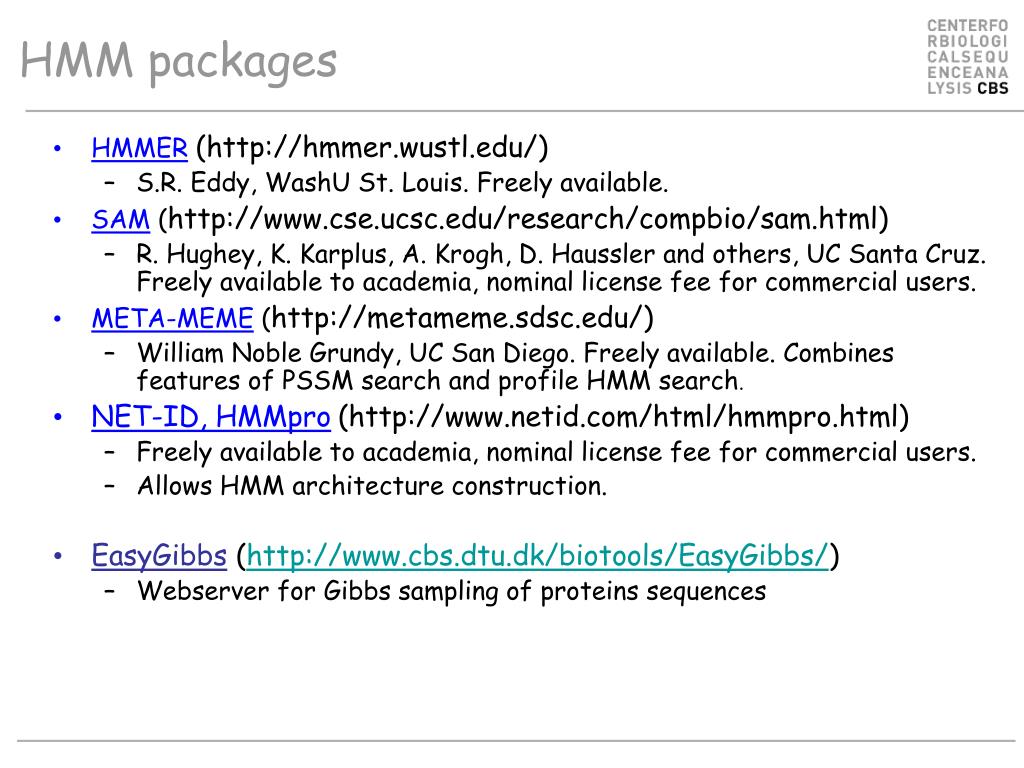1024x768 pixels.
Task: Select the S.R. Eddy description line
Action: coord(402,183)
